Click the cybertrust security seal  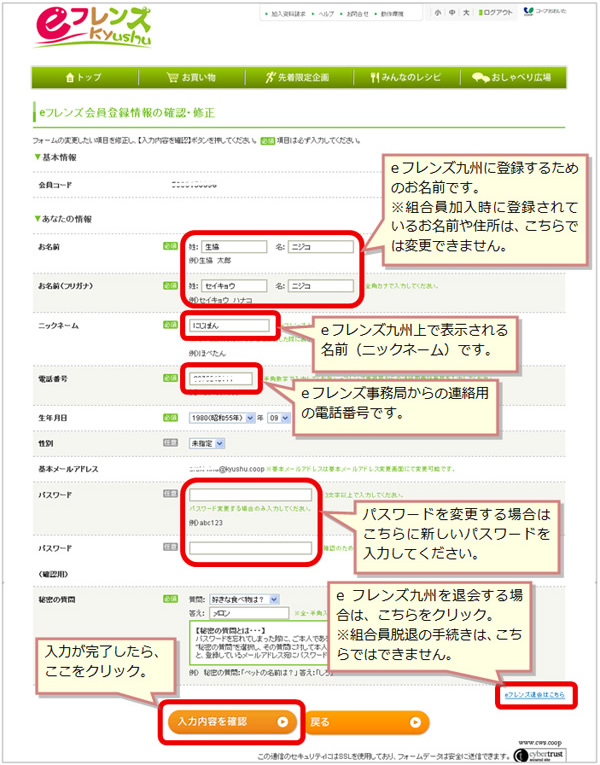[x=540, y=755]
